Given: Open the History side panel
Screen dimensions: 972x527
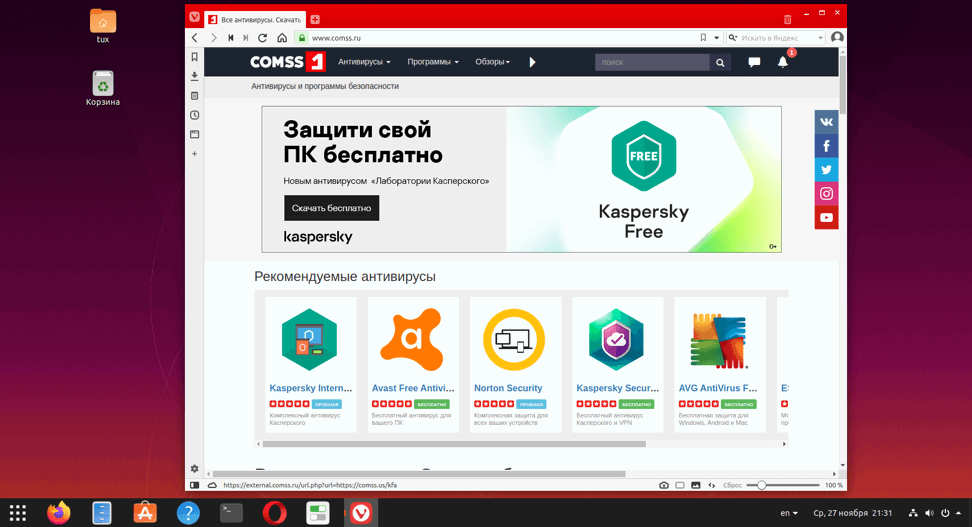Looking at the screenshot, I should [x=195, y=115].
